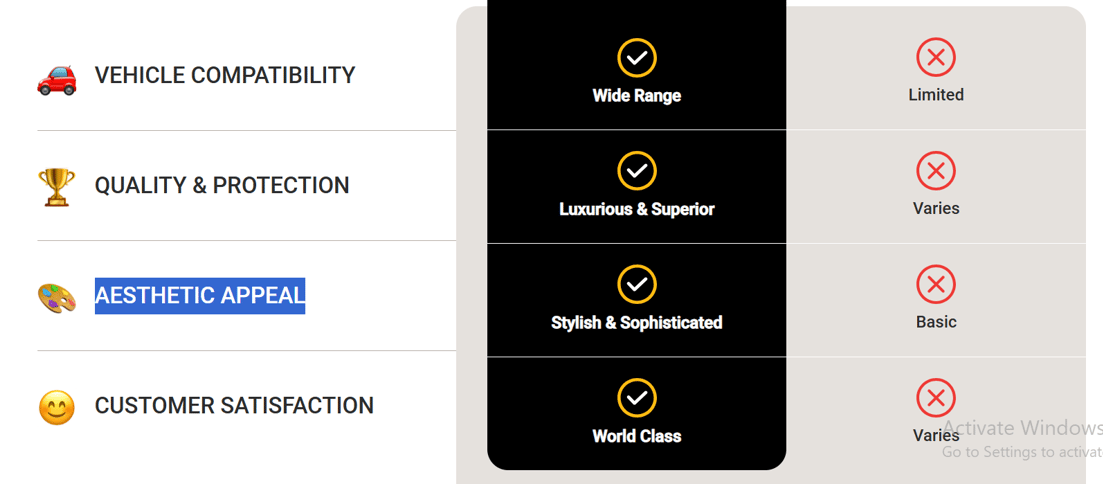Click the VEHICLE COMPATIBILITY heading

pyautogui.click(x=225, y=75)
